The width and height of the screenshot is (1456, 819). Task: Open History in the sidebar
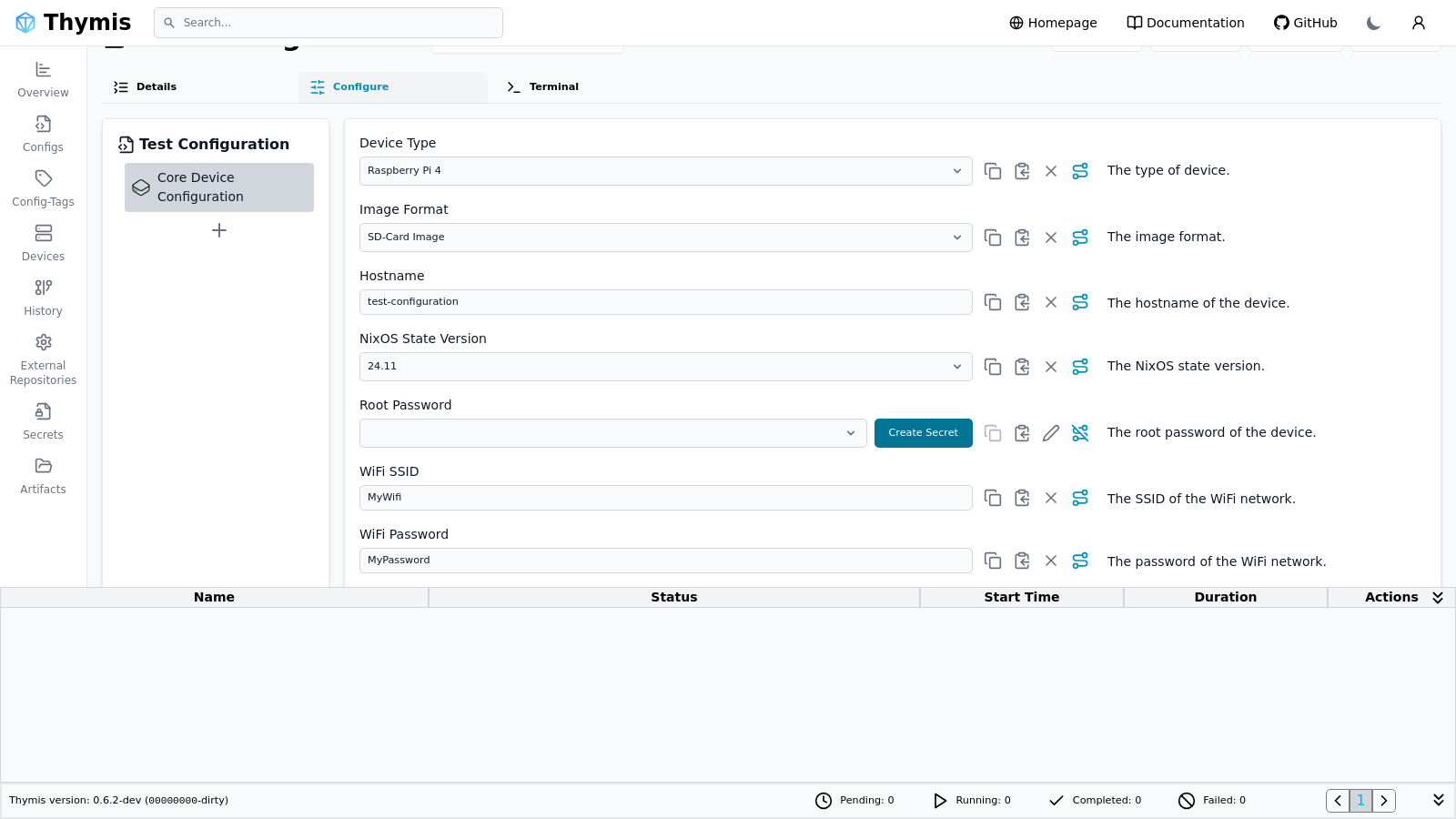[43, 298]
